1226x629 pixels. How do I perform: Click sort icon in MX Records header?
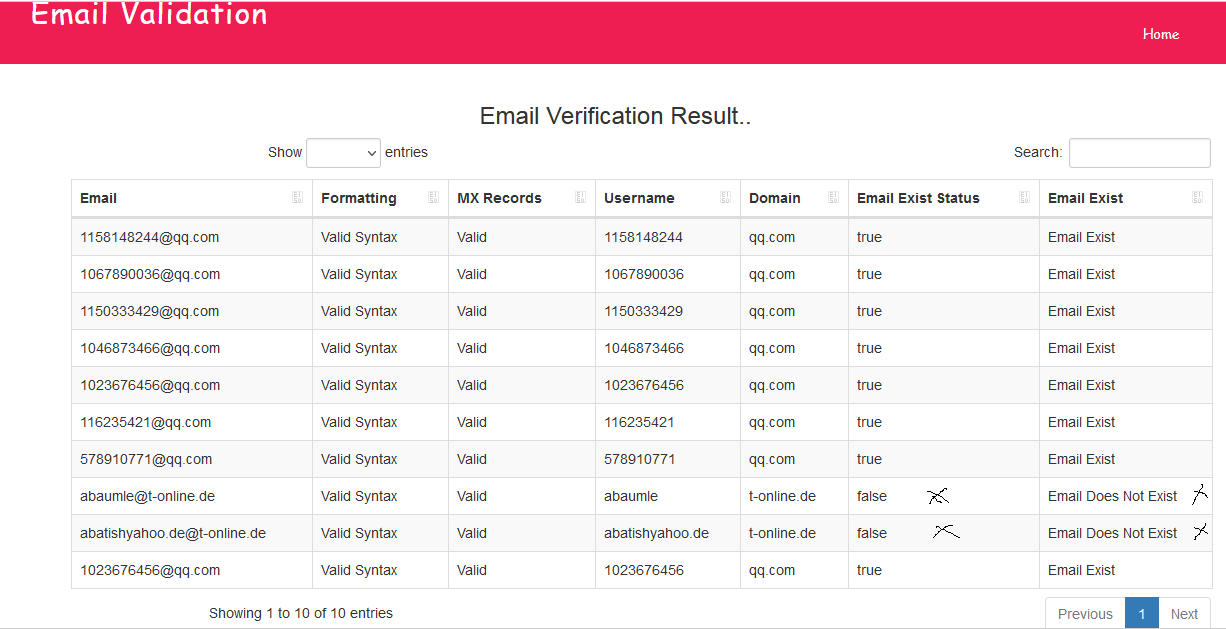pyautogui.click(x=581, y=198)
